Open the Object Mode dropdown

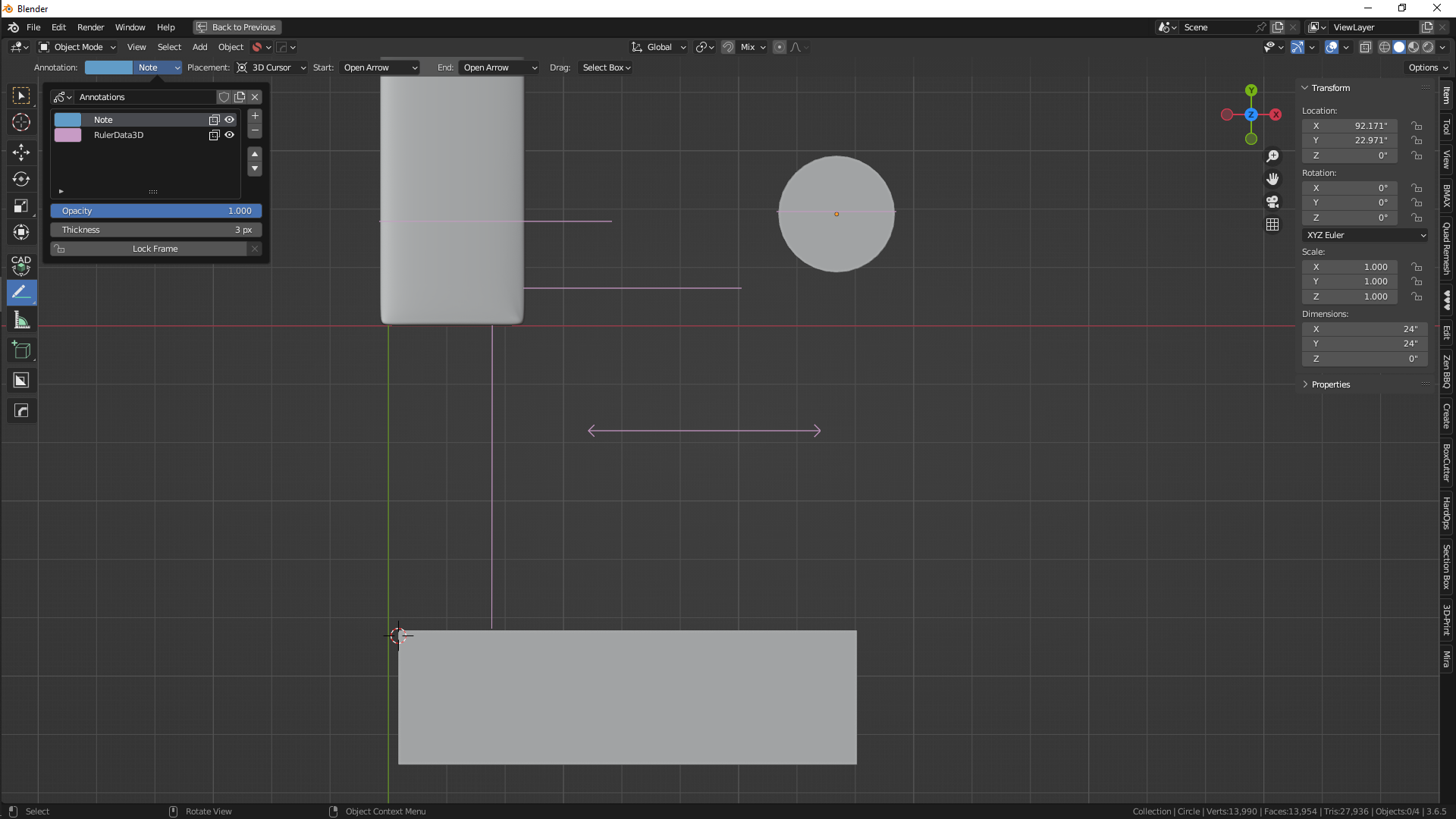(x=77, y=47)
